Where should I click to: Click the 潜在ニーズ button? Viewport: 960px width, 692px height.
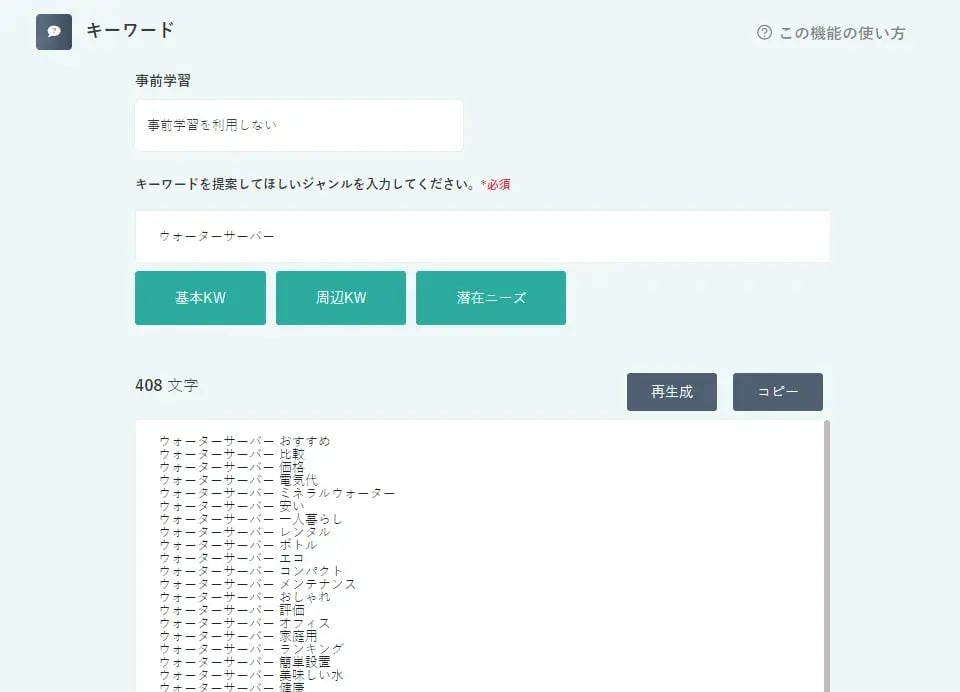point(491,298)
